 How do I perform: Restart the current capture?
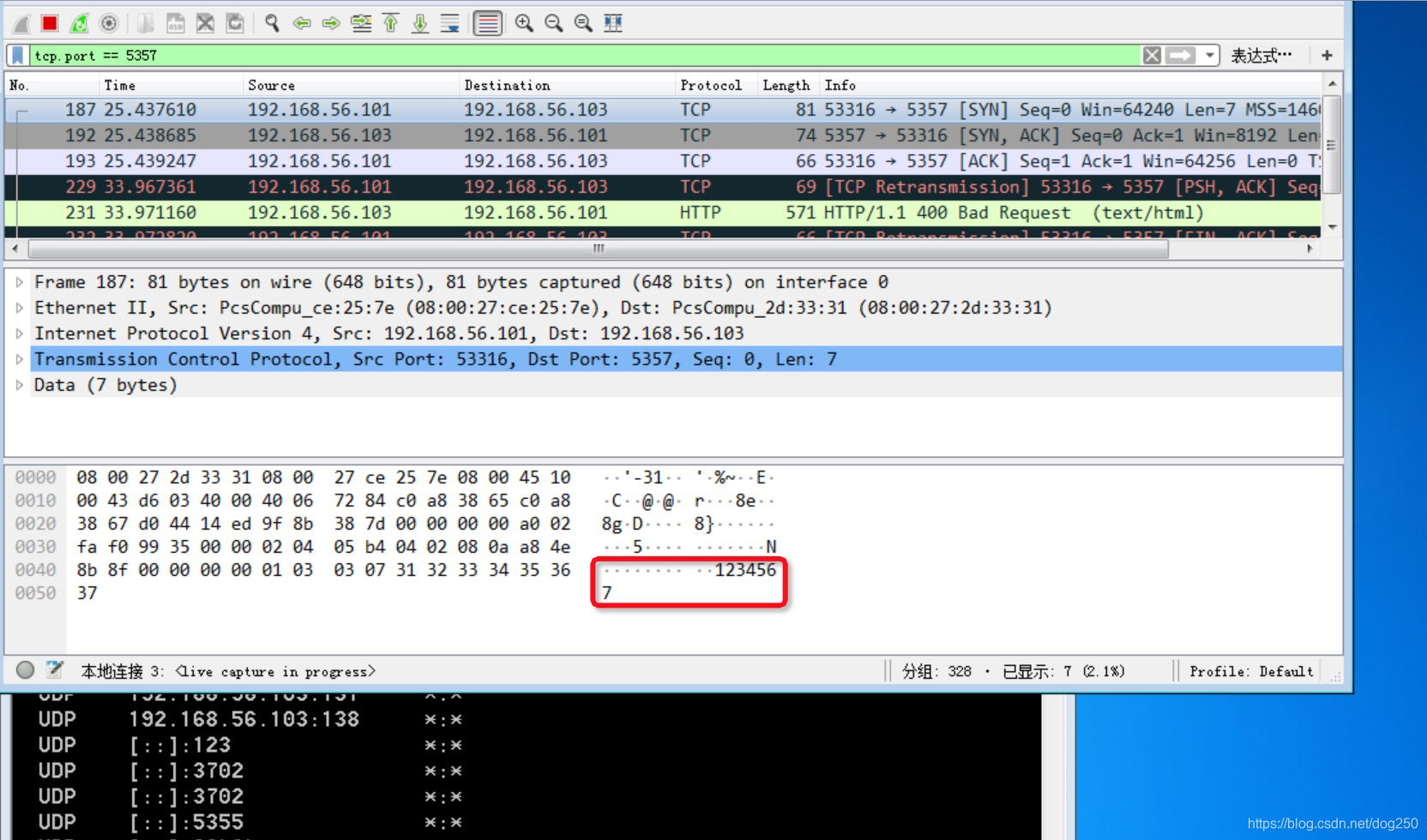coord(78,23)
